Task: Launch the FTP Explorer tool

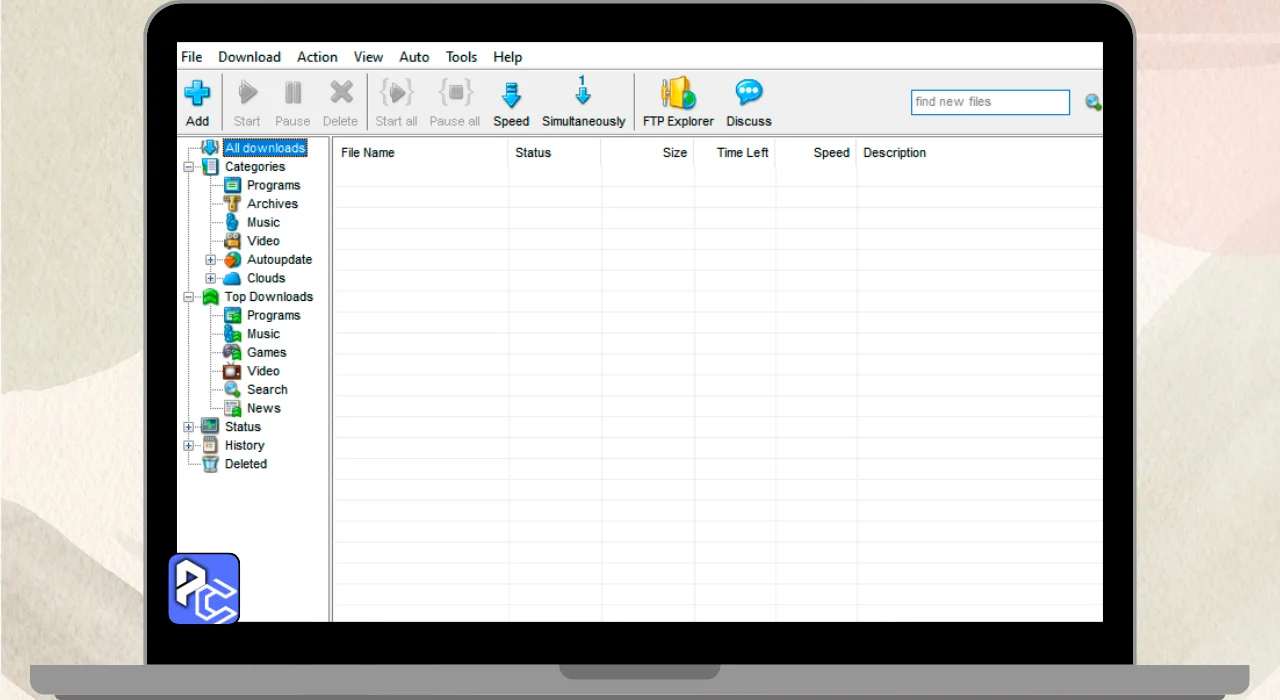Action: click(678, 93)
